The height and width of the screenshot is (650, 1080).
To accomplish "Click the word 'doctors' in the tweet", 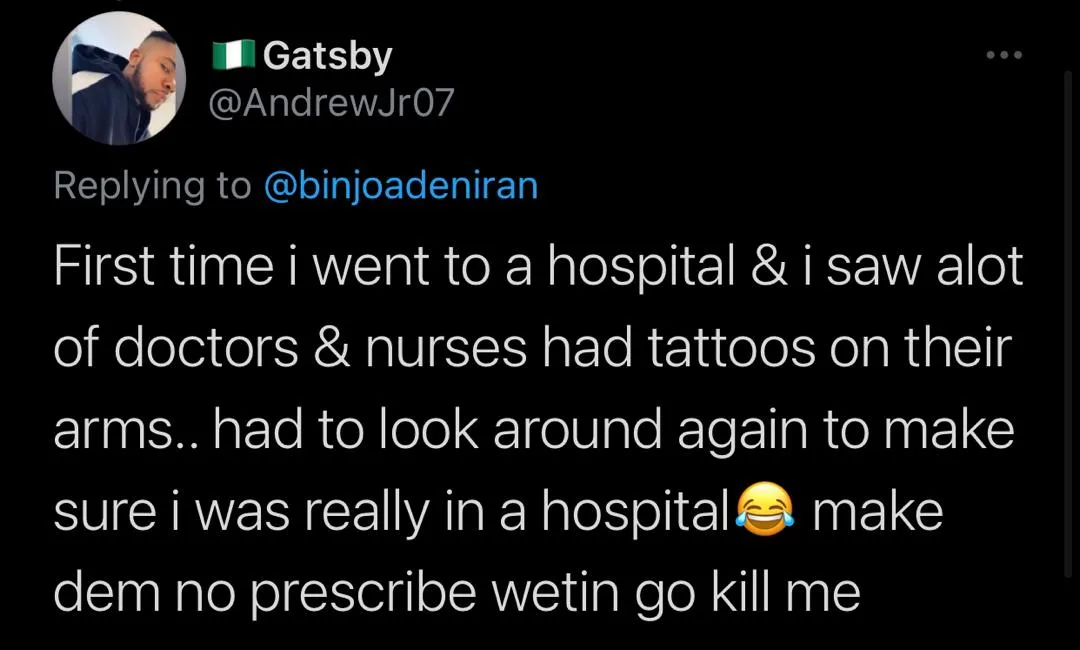I will point(206,348).
